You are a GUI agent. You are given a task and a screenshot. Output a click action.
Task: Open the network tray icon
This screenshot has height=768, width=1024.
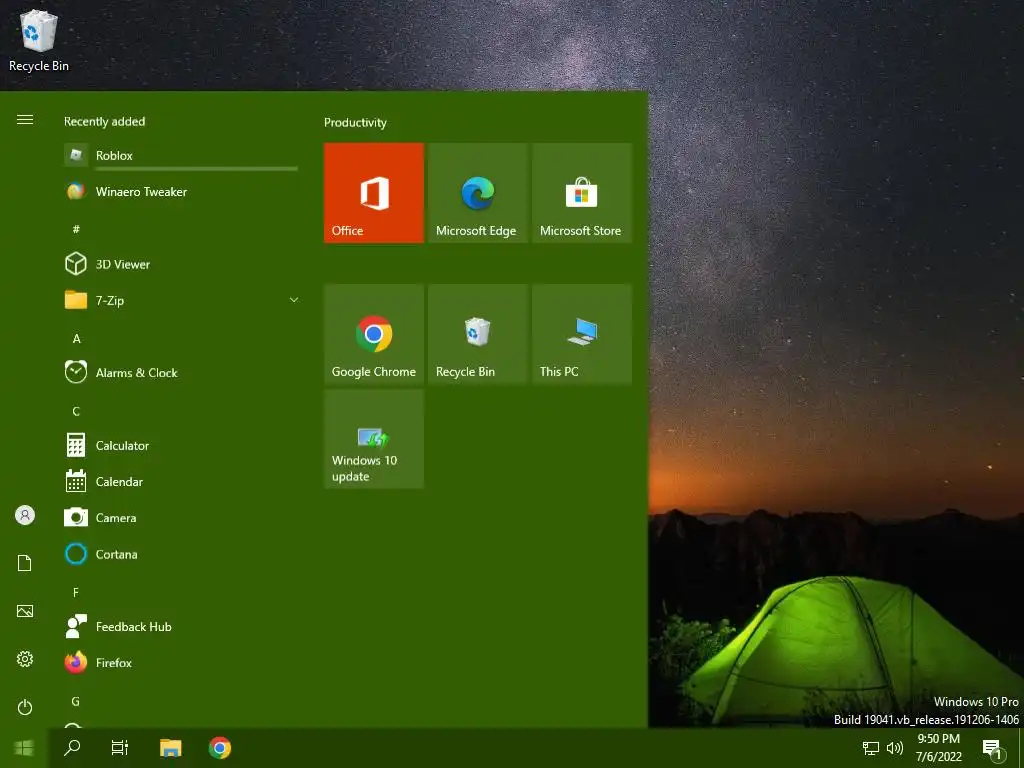pos(871,748)
